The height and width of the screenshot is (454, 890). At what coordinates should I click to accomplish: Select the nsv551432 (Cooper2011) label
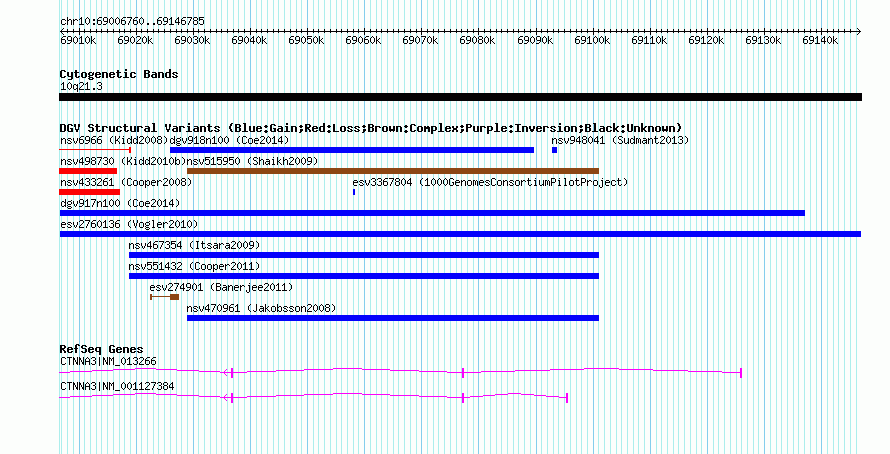pos(194,266)
